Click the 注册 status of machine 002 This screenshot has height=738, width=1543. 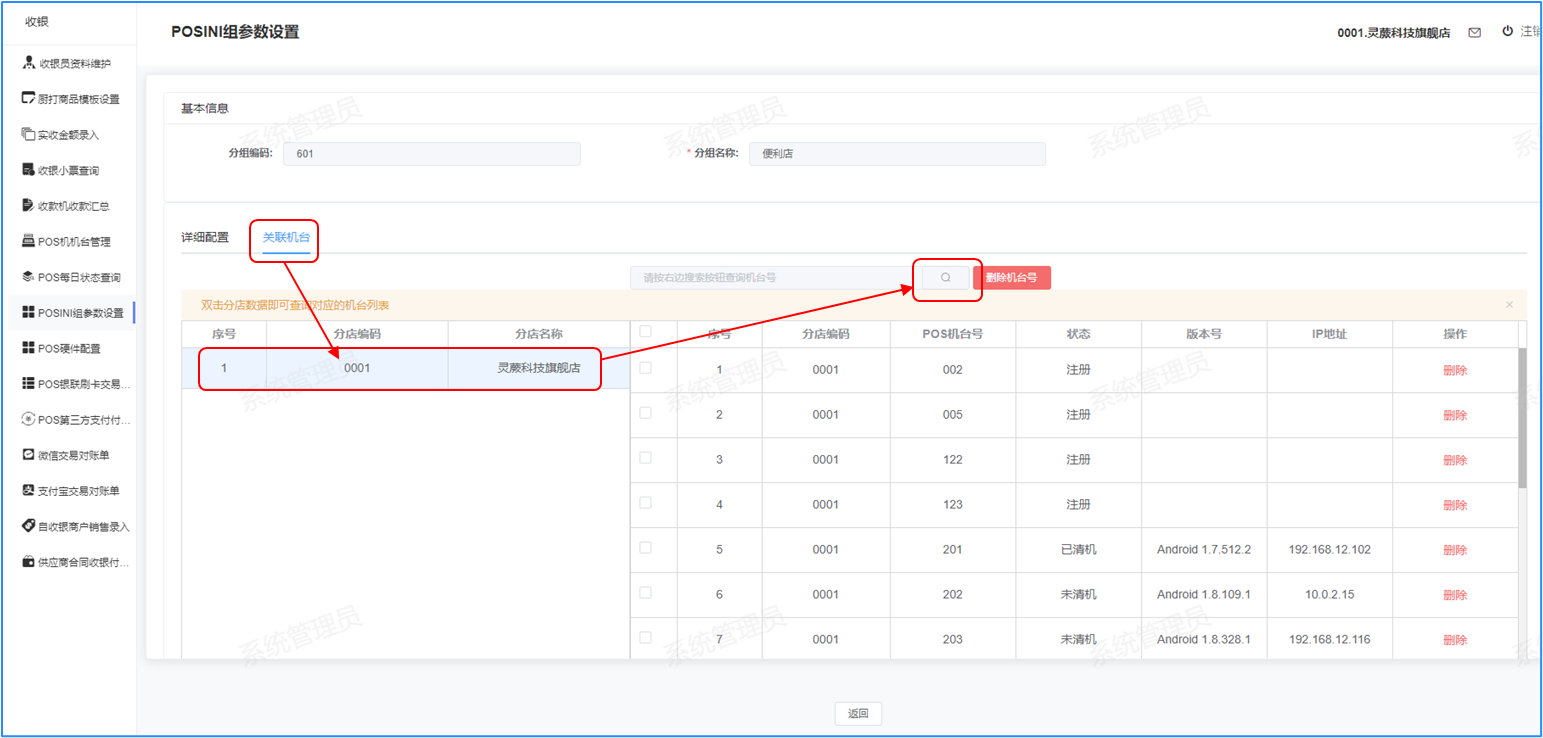pos(1078,370)
